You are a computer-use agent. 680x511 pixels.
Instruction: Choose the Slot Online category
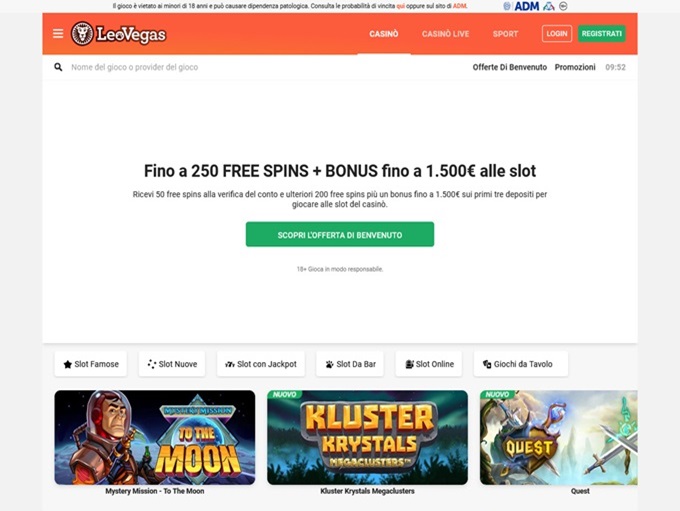tap(428, 364)
